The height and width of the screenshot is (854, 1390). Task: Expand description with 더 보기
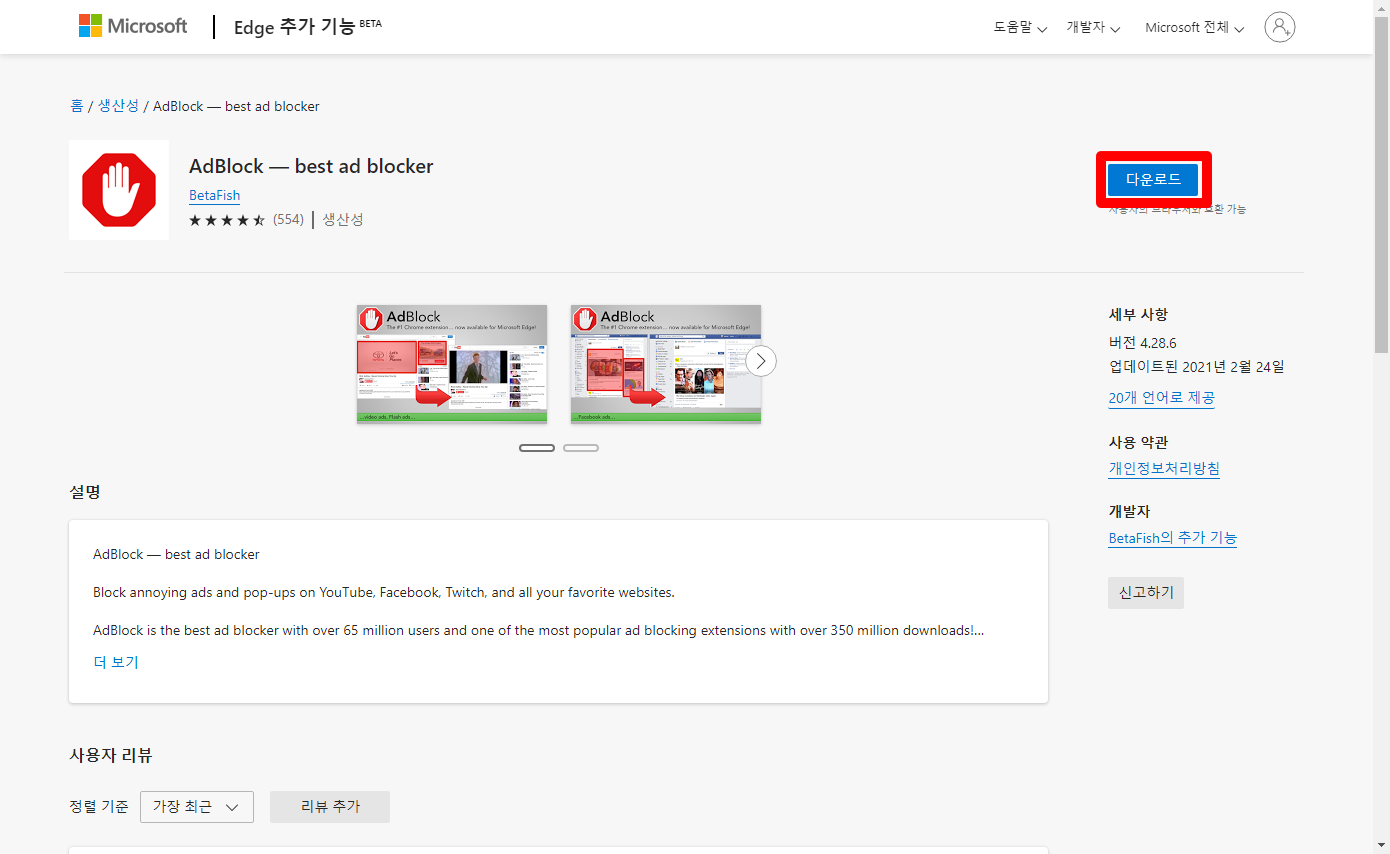[x=116, y=662]
